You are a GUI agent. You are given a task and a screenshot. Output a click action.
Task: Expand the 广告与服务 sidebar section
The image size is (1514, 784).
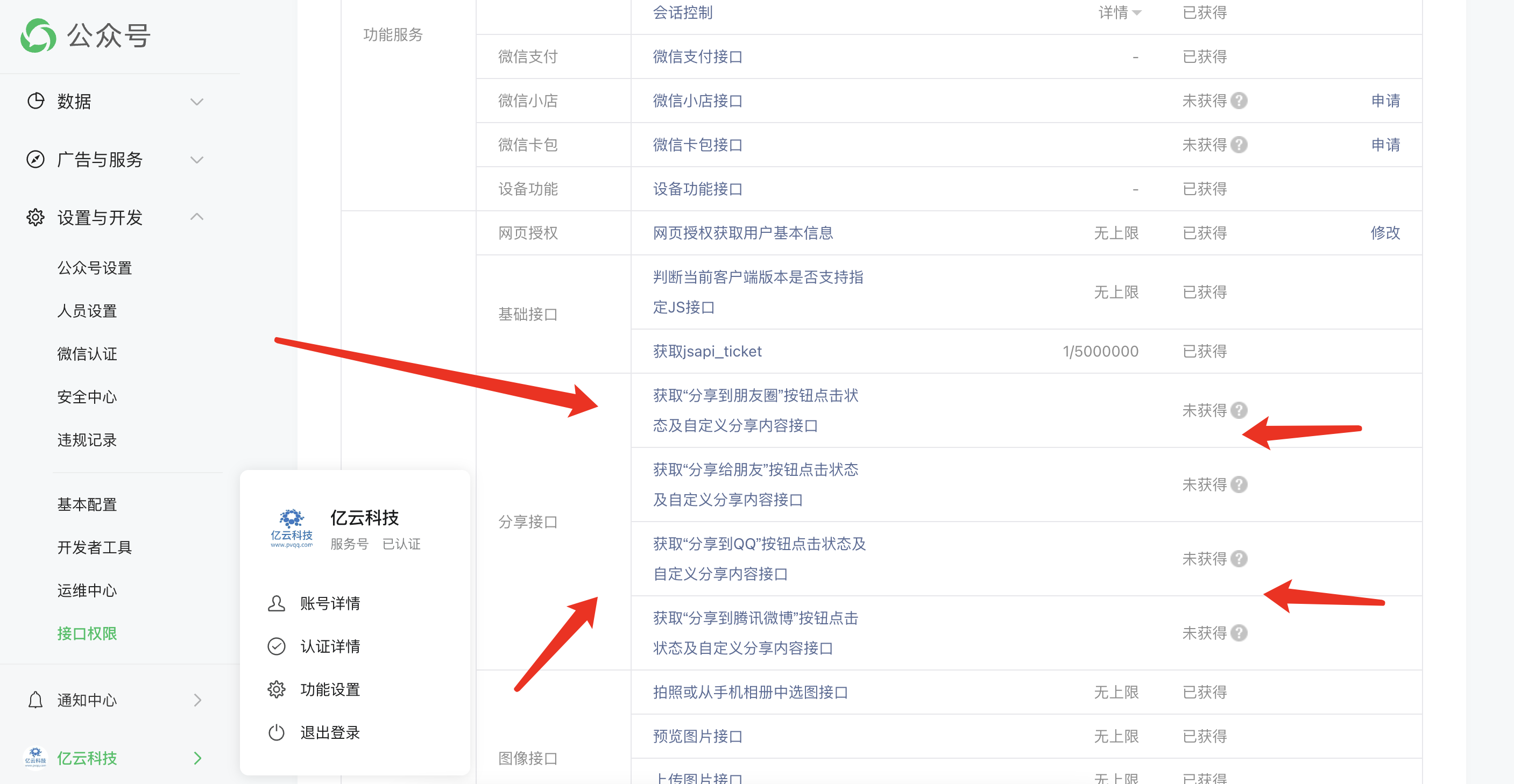pyautogui.click(x=197, y=160)
